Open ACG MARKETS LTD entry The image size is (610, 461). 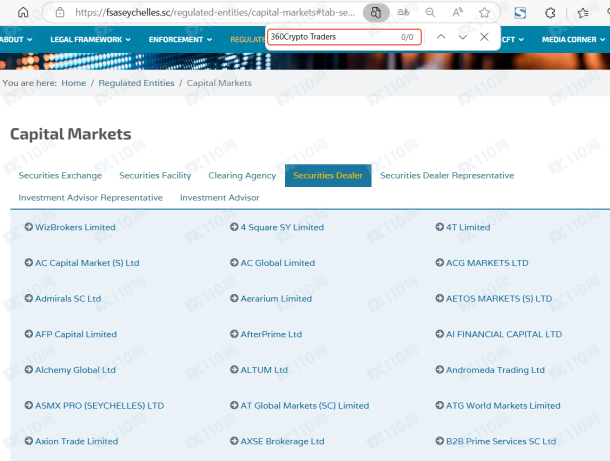[x=487, y=263]
